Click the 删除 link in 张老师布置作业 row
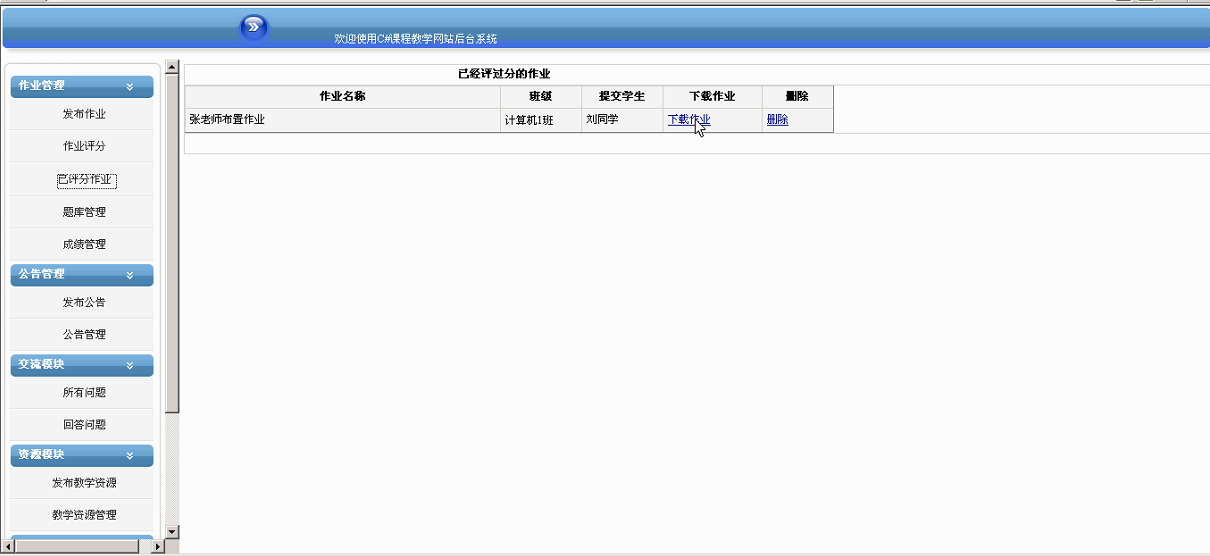This screenshot has width=1210, height=556. click(x=777, y=120)
